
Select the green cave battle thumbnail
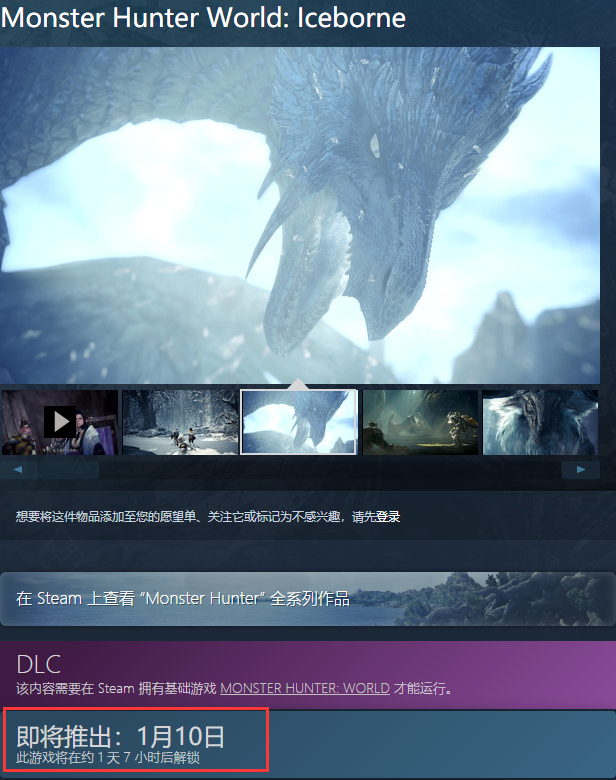pos(420,422)
